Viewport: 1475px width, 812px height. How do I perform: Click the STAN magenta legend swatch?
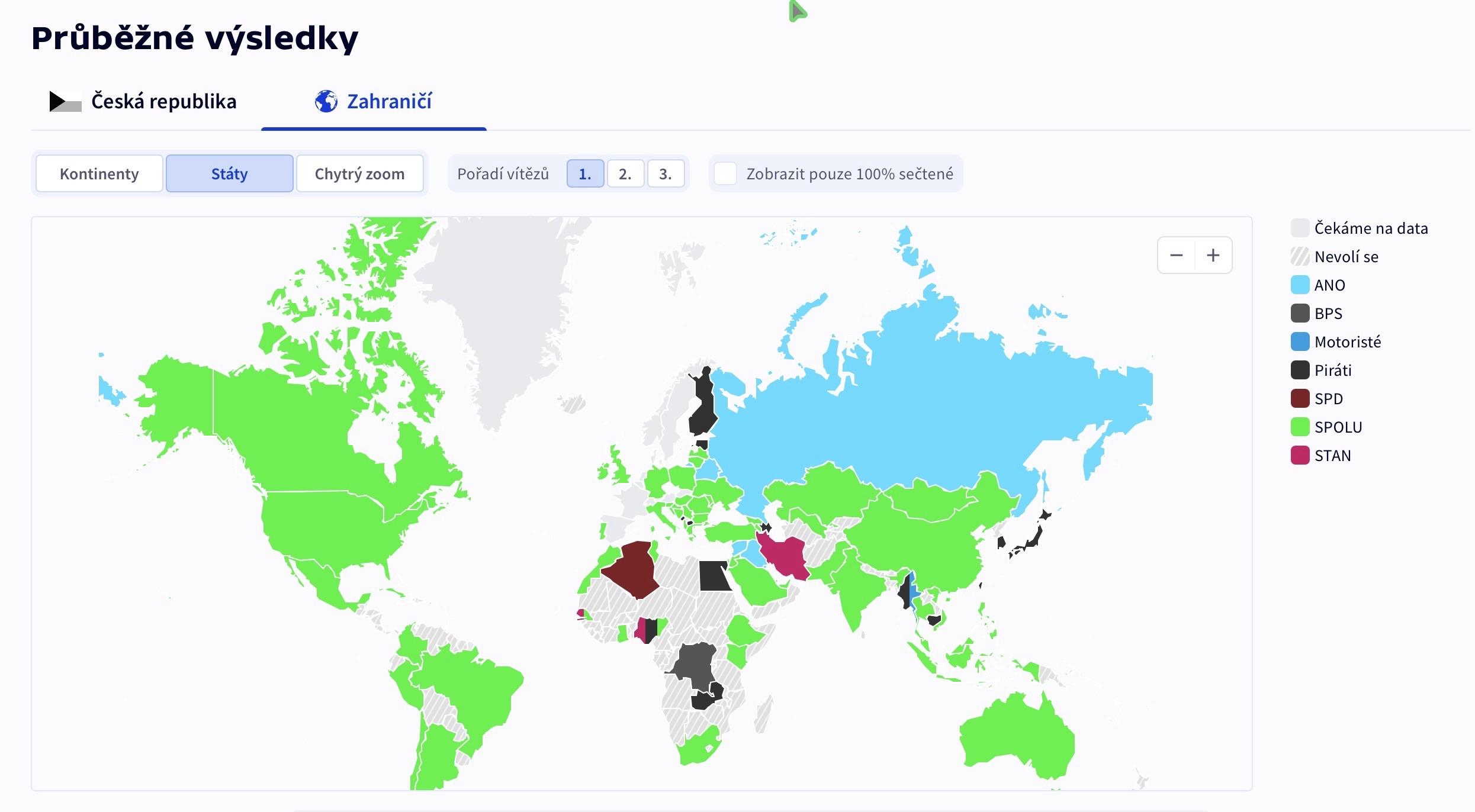(x=1300, y=456)
